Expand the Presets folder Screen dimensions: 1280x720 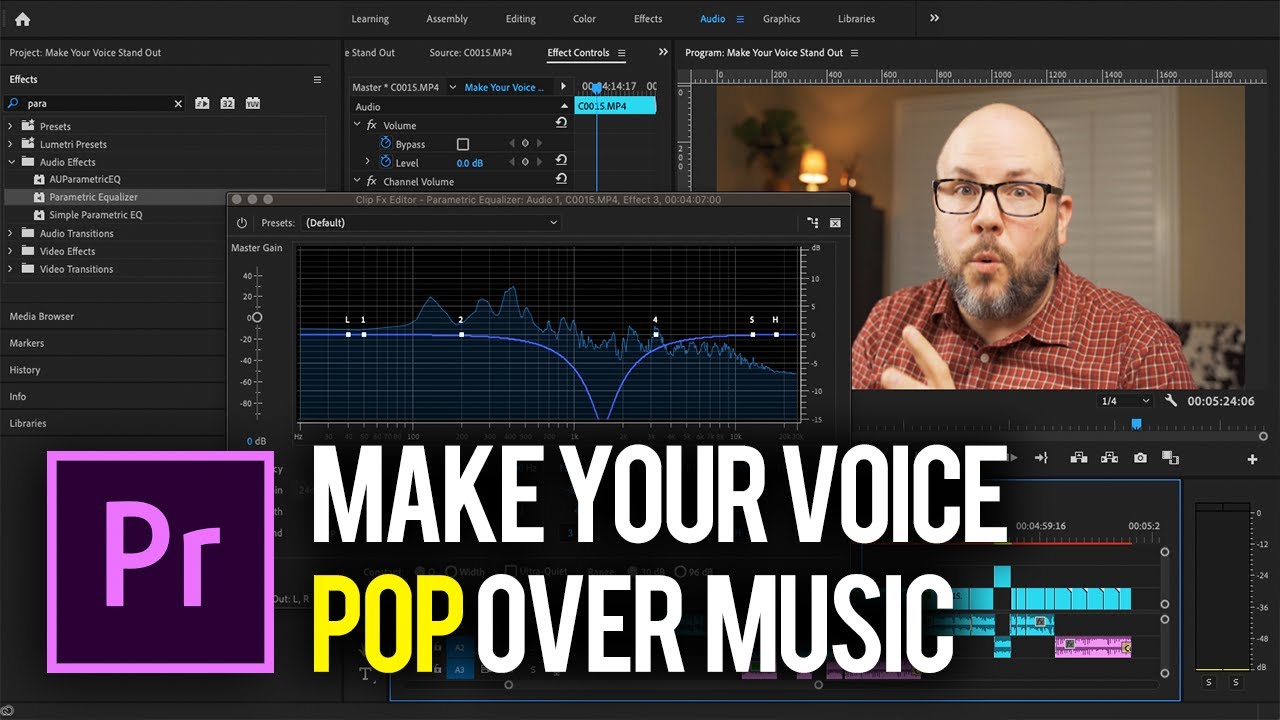tap(11, 127)
